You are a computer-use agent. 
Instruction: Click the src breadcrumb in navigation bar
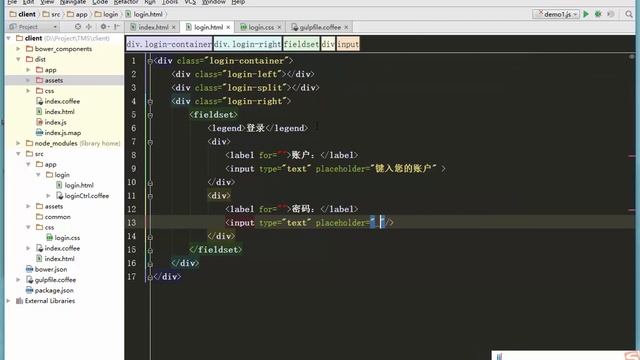tap(52, 14)
